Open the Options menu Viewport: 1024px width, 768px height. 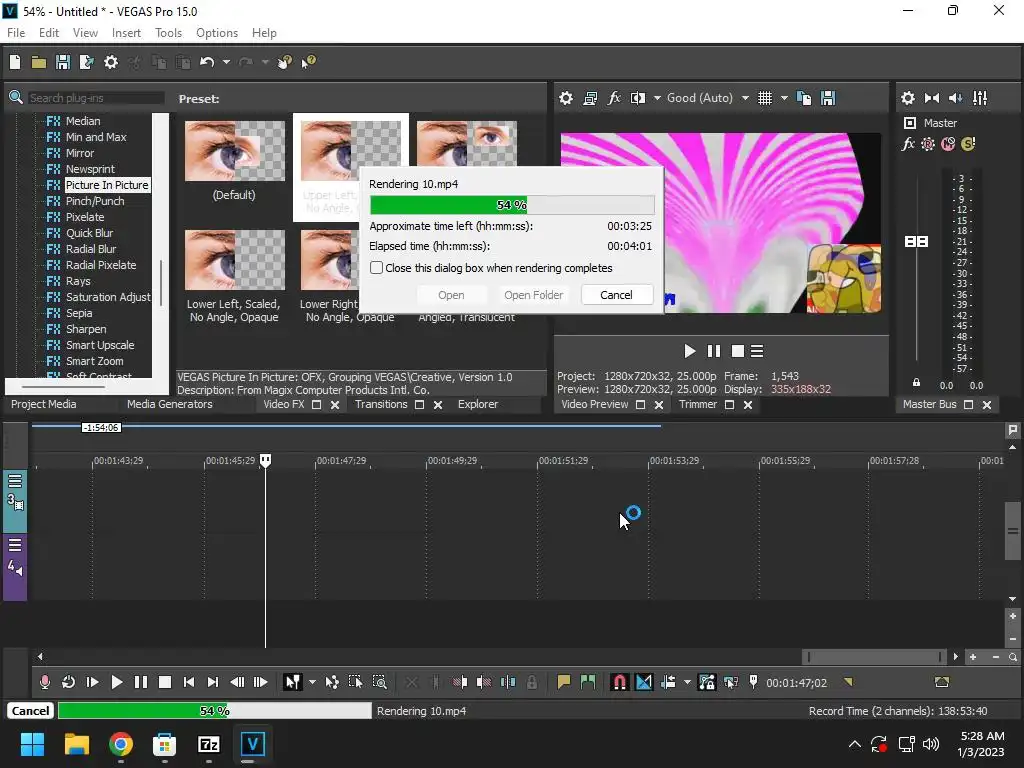coord(217,33)
